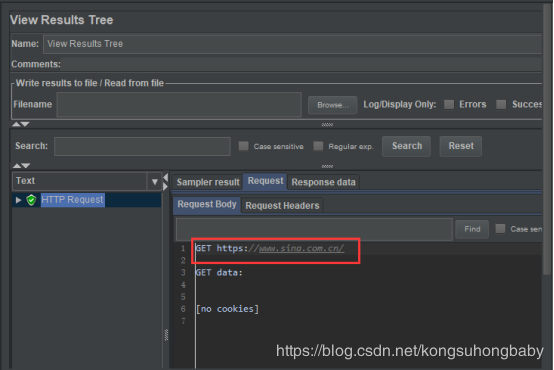
Task: Enable Regular exp. checkbox
Action: coord(318,146)
